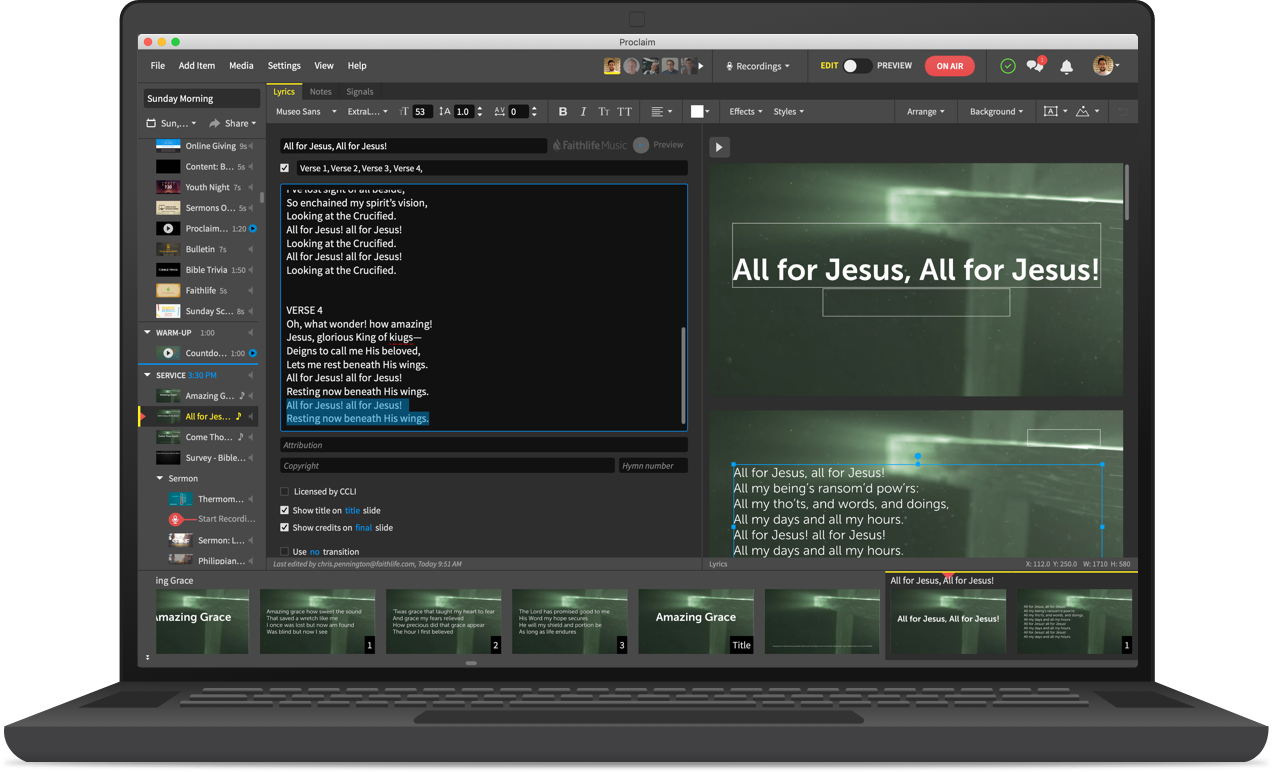Screen dimensions: 1276x772
Task: Click first presenter avatar in header
Action: coord(612,66)
